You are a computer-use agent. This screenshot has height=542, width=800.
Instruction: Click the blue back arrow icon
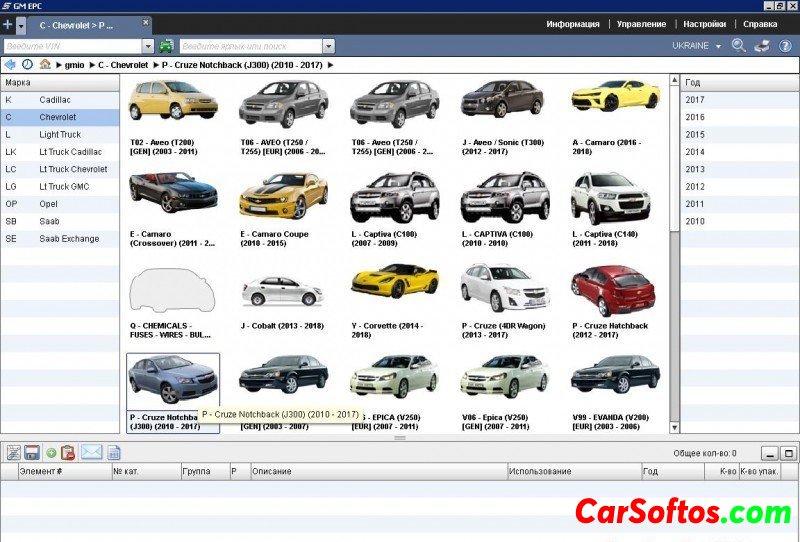[x=10, y=65]
